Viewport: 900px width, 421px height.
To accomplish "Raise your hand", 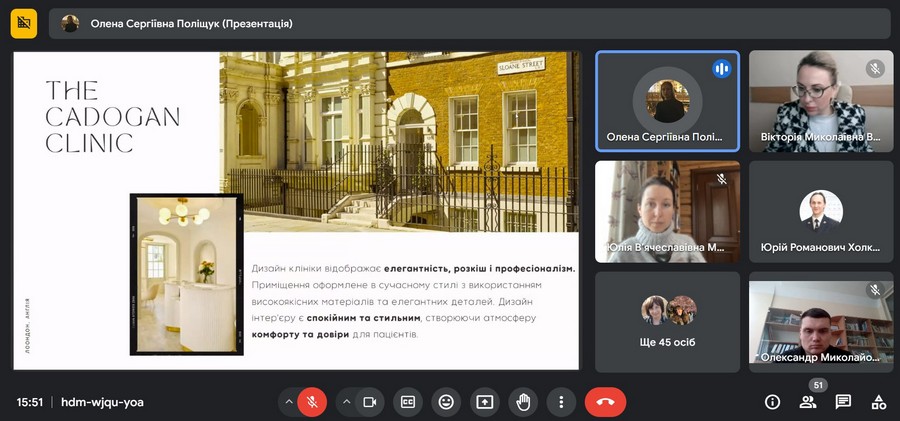I will click(x=523, y=402).
